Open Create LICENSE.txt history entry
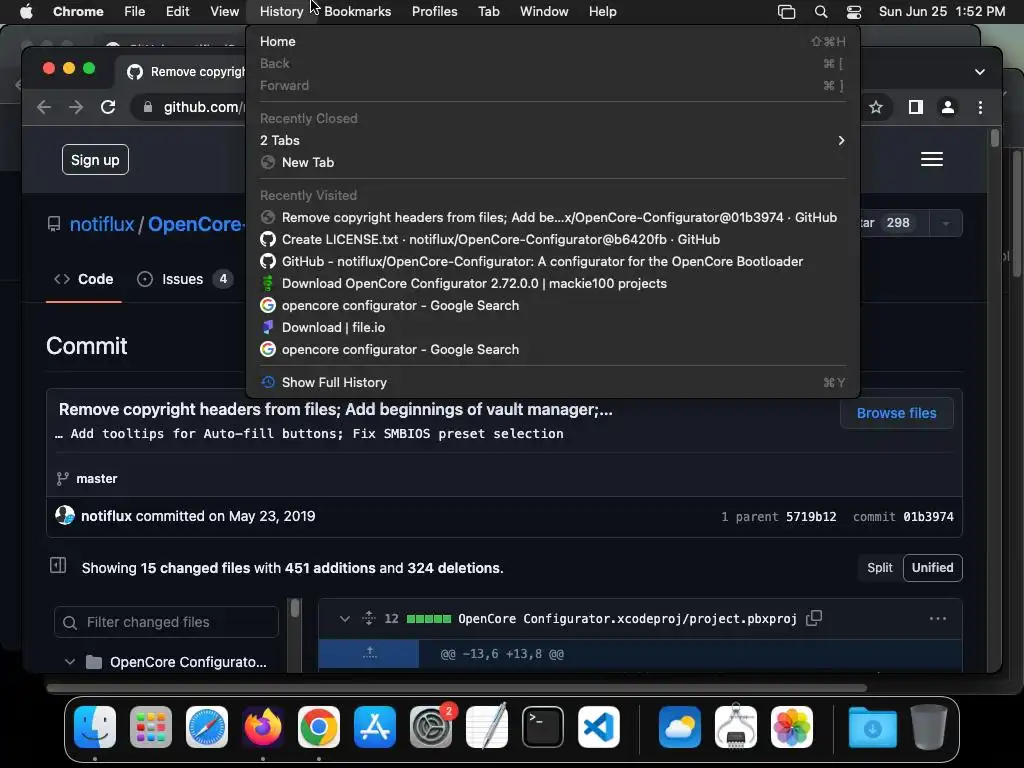Viewport: 1024px width, 768px height. (552, 240)
